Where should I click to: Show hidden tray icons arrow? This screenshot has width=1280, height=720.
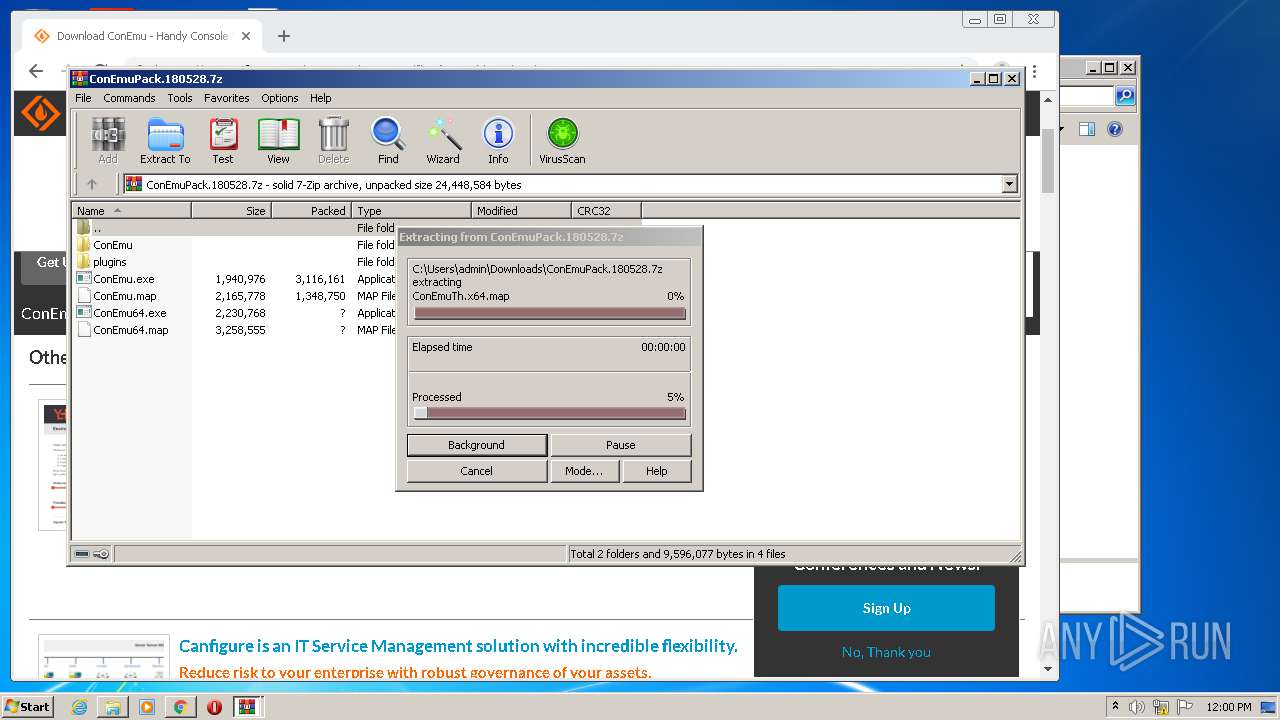pyautogui.click(x=1116, y=707)
